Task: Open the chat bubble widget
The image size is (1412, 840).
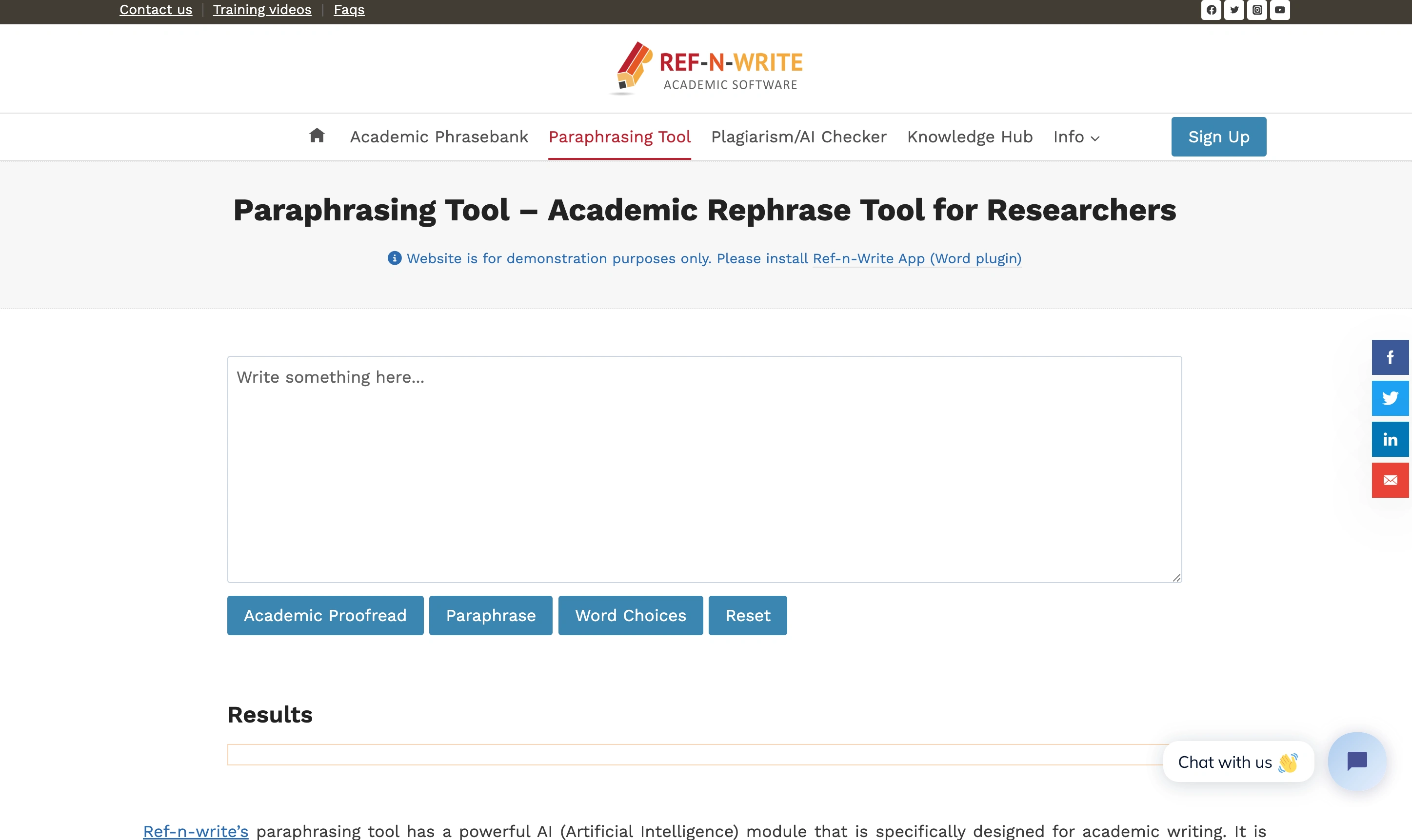Action: (x=1356, y=762)
